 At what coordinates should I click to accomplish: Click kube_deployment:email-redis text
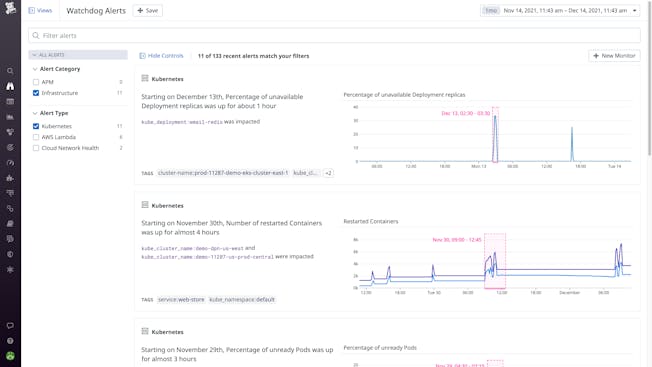[182, 122]
